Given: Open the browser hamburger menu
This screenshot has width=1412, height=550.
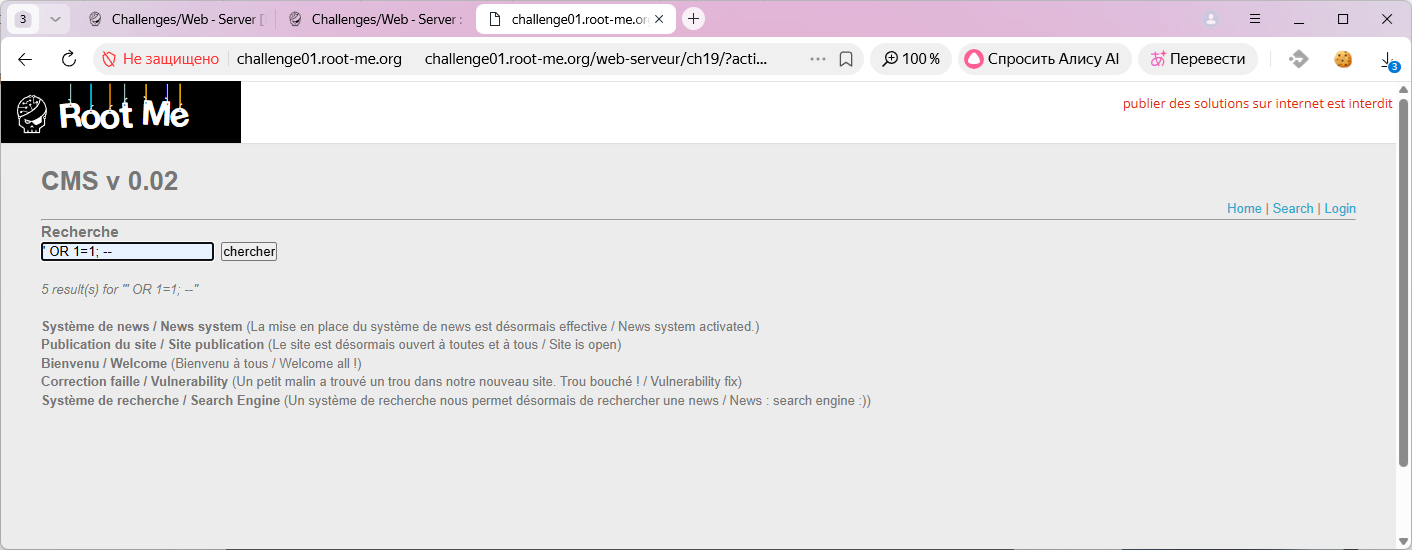Looking at the screenshot, I should (1255, 19).
